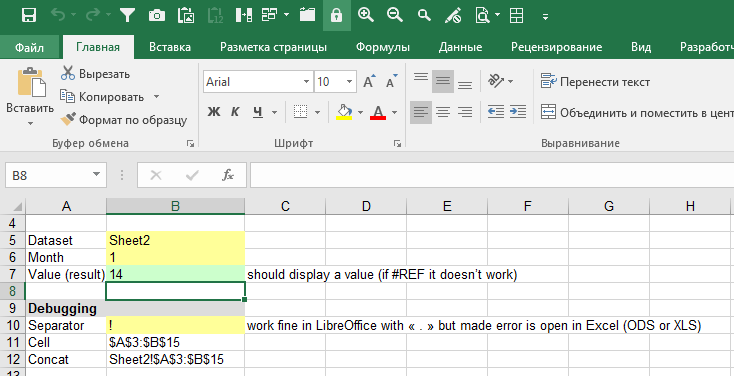The image size is (734, 376).
Task: Click the Camera snapshot icon
Action: 156,15
